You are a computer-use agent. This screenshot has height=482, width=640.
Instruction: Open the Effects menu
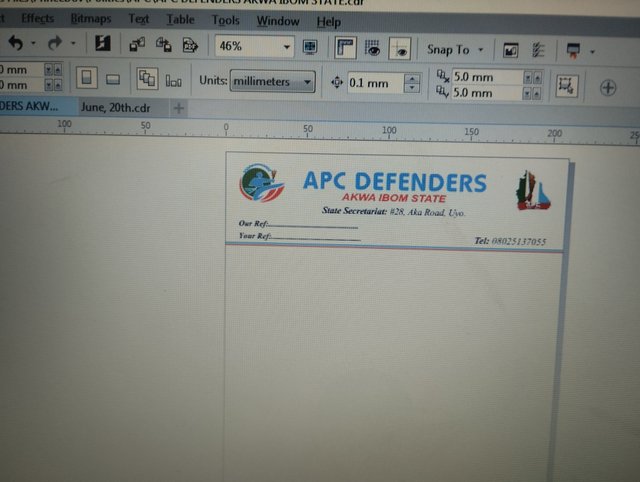38,18
